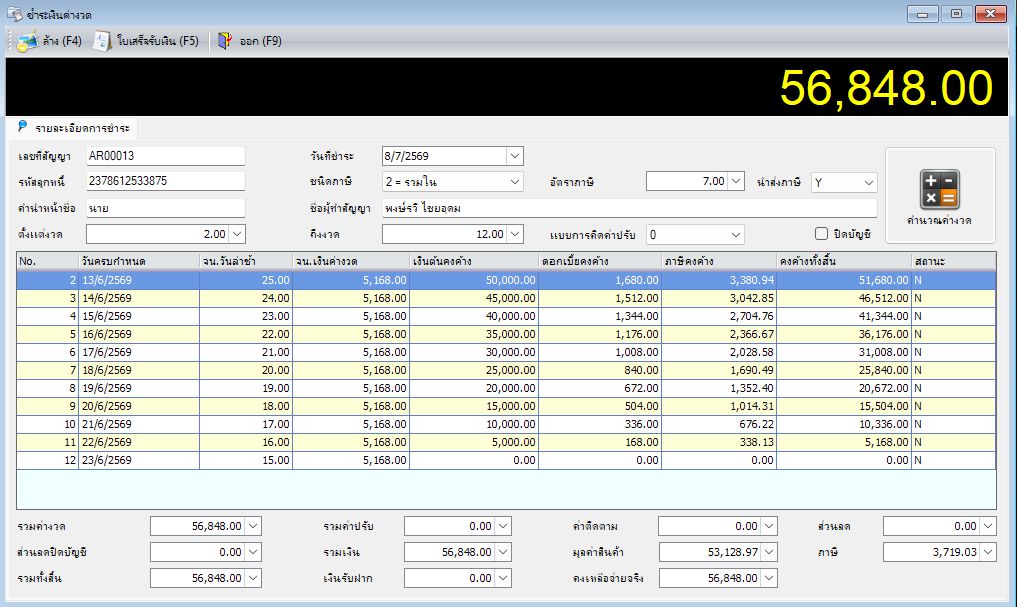1017x607 pixels.
Task: Switch to the รายละเอียดการชำระ tab
Action: point(73,128)
